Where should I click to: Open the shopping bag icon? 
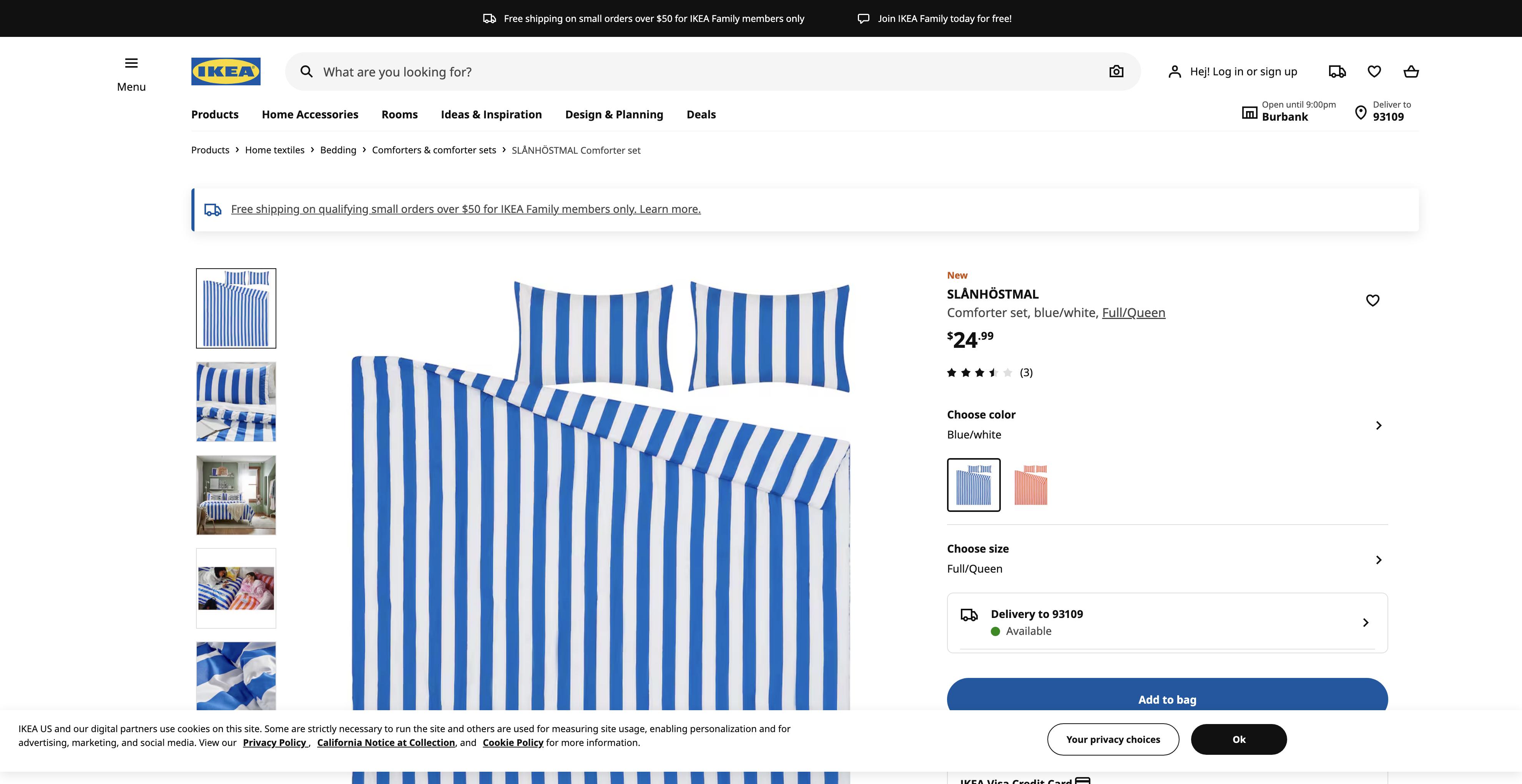coord(1411,71)
